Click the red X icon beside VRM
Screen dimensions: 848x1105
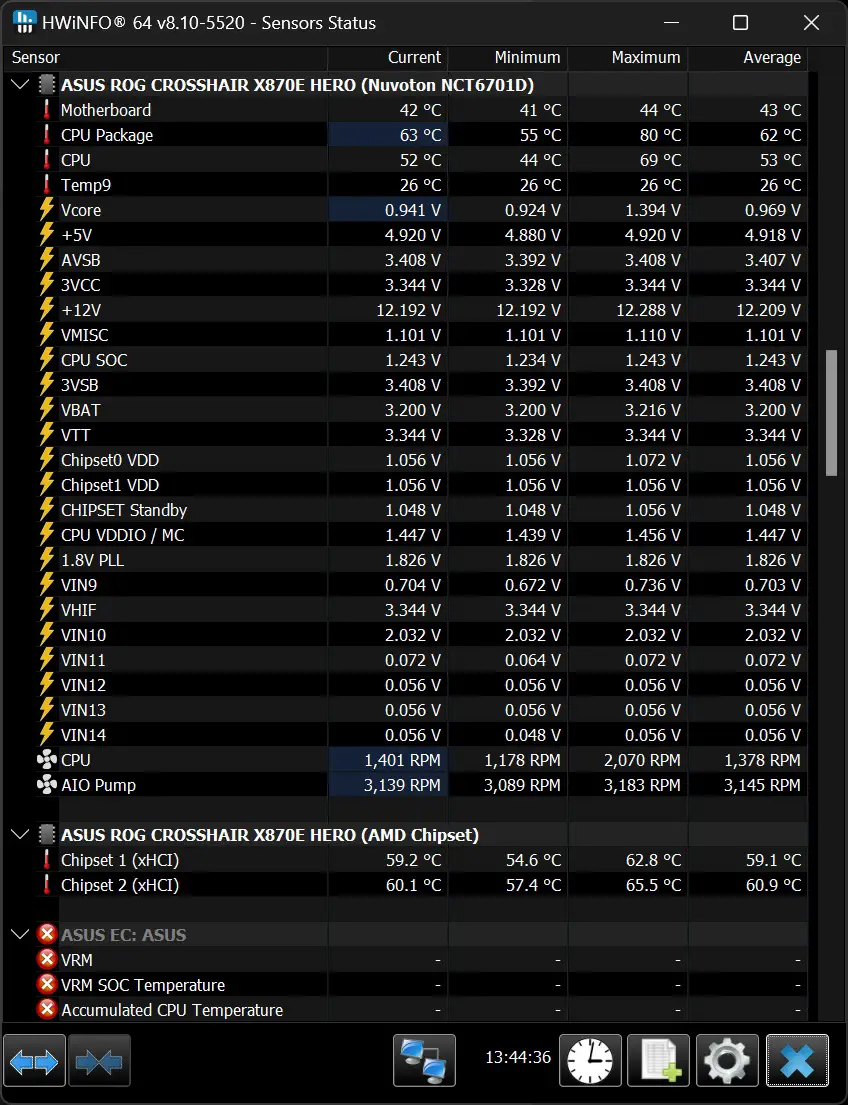pyautogui.click(x=46, y=960)
